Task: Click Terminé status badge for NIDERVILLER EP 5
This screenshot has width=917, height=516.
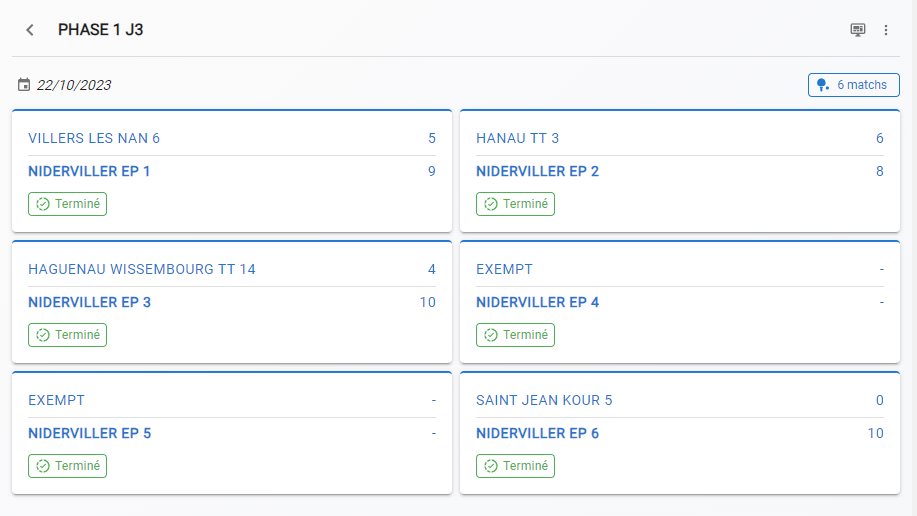Action: pos(67,466)
